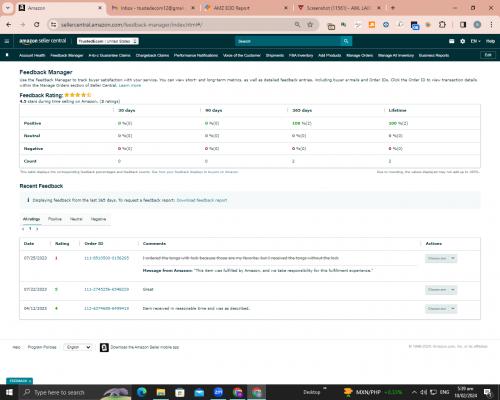Click the Amazon Seller Central logo
Screen dimensions: 500x400
pyautogui.click(x=42, y=41)
